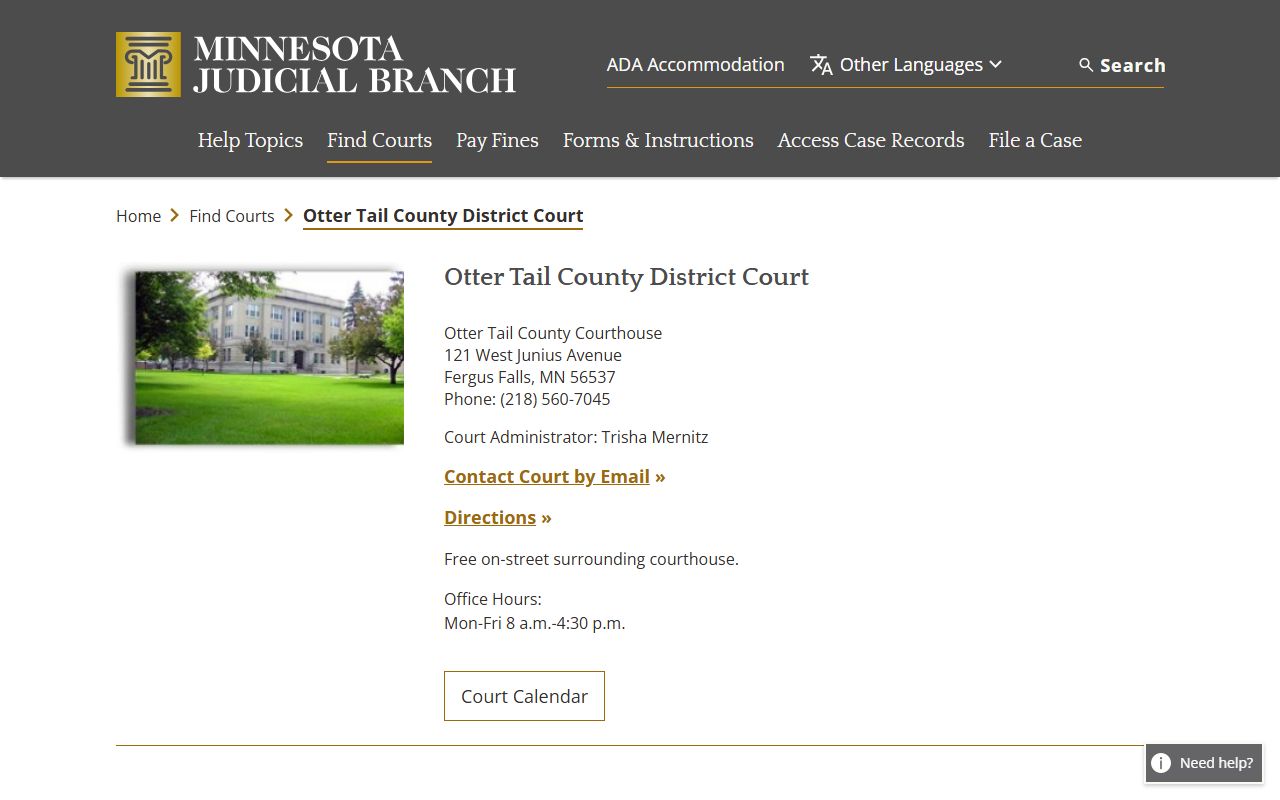Image resolution: width=1280 pixels, height=800 pixels.
Task: Open the File a Case menu item
Action: pyautogui.click(x=1035, y=140)
